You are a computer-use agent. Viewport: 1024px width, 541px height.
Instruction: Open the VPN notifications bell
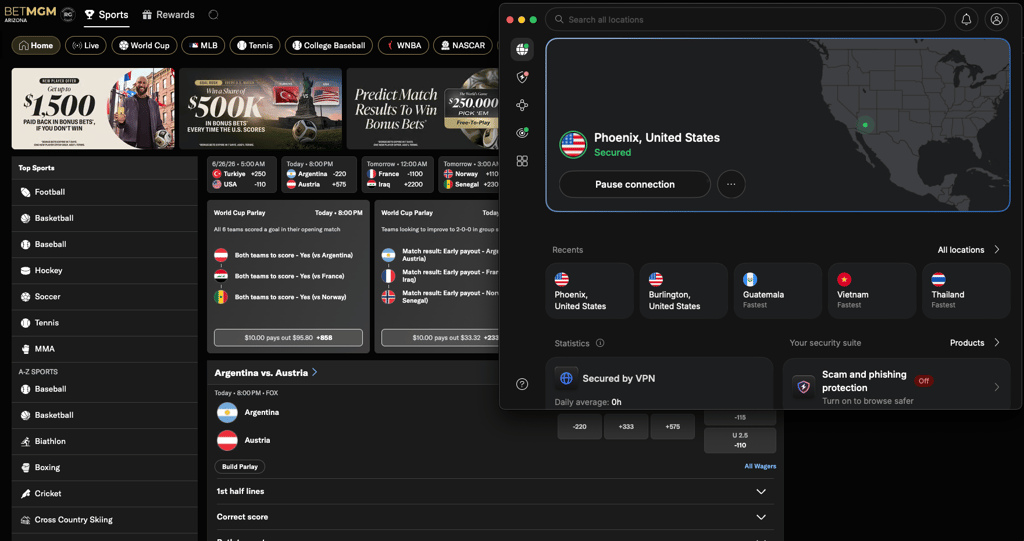[966, 20]
